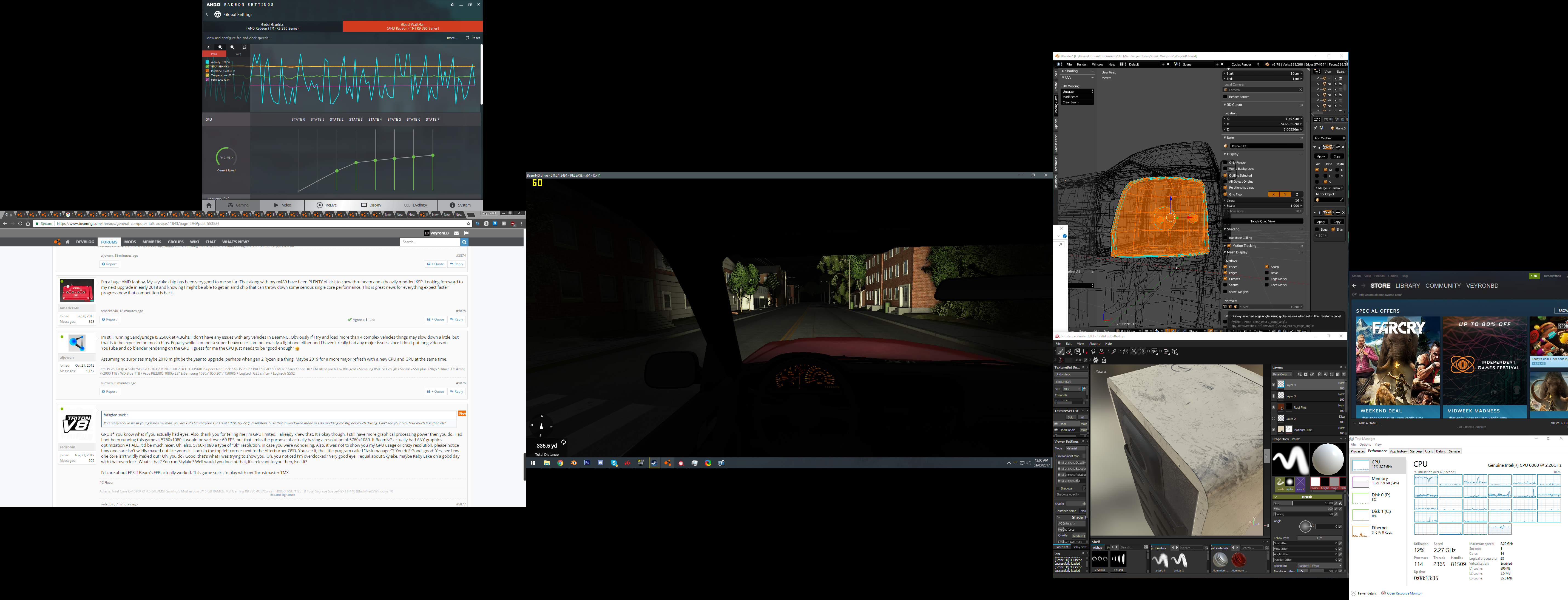Viewport: 1568px width, 600px height.
Task: Open the Render menu in Blender
Action: click(x=1082, y=64)
